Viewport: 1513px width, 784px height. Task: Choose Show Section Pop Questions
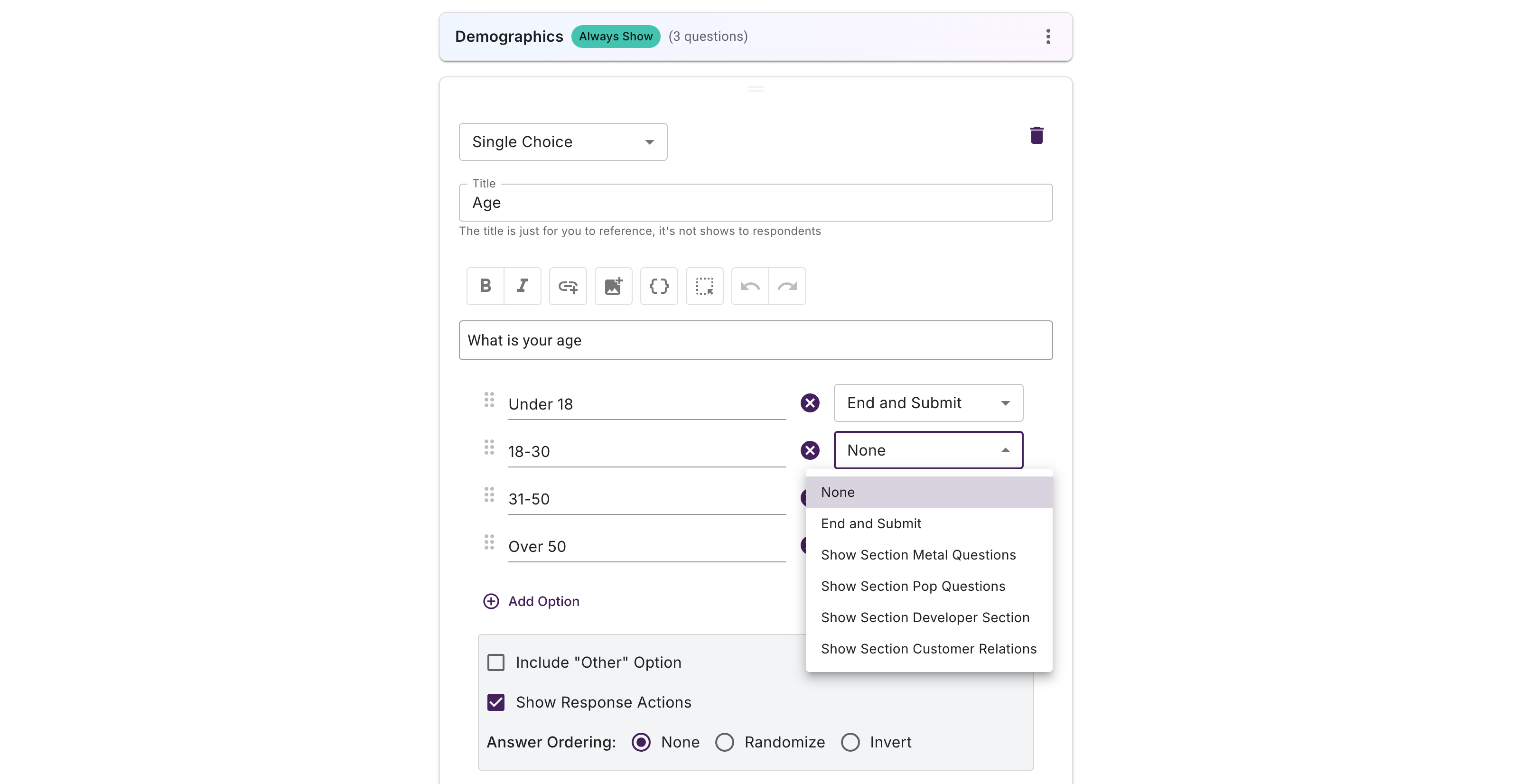pos(913,586)
